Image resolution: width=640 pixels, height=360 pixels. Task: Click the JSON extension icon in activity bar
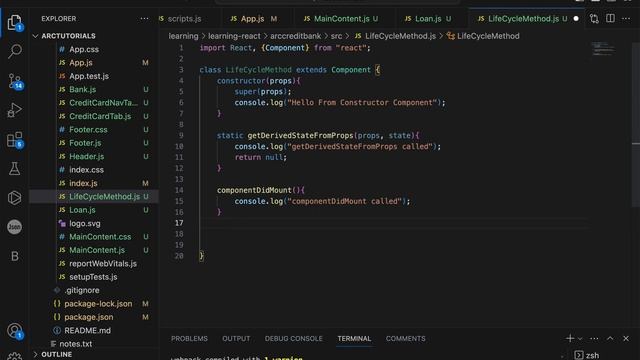coord(14,227)
